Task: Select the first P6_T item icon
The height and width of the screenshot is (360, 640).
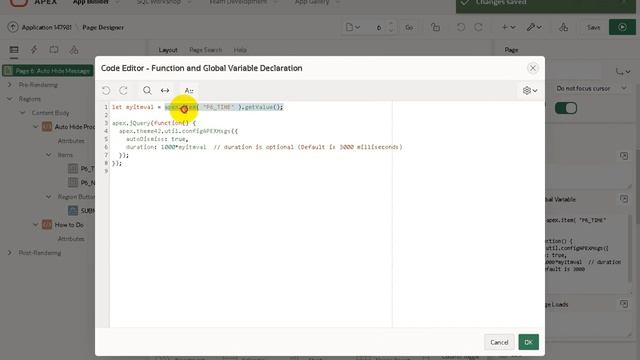Action: pos(73,169)
